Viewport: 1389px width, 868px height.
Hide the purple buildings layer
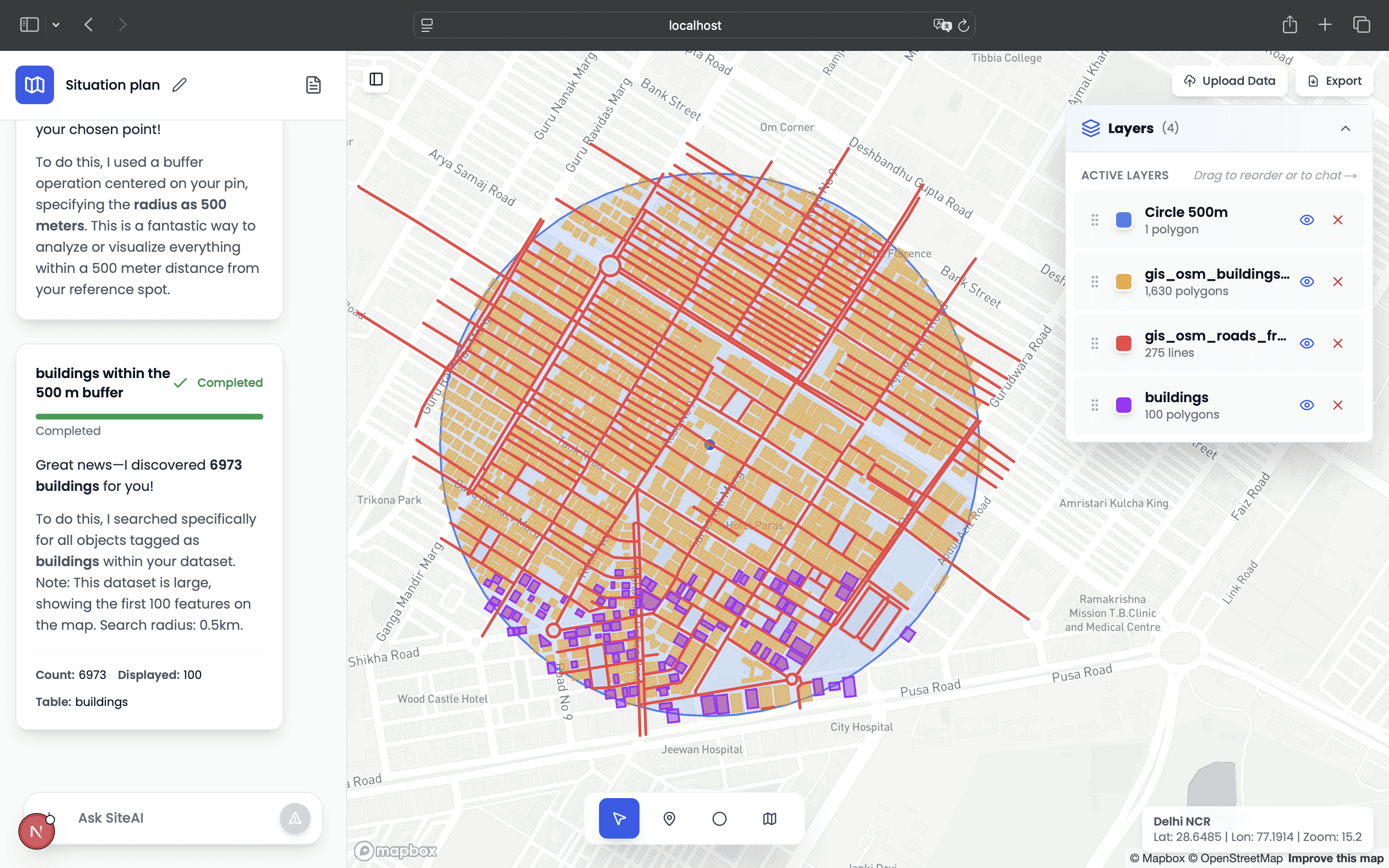click(1307, 405)
